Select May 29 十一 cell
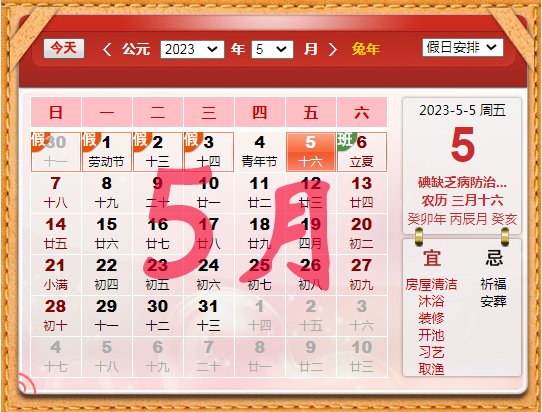The height and width of the screenshot is (412, 542). [x=107, y=316]
